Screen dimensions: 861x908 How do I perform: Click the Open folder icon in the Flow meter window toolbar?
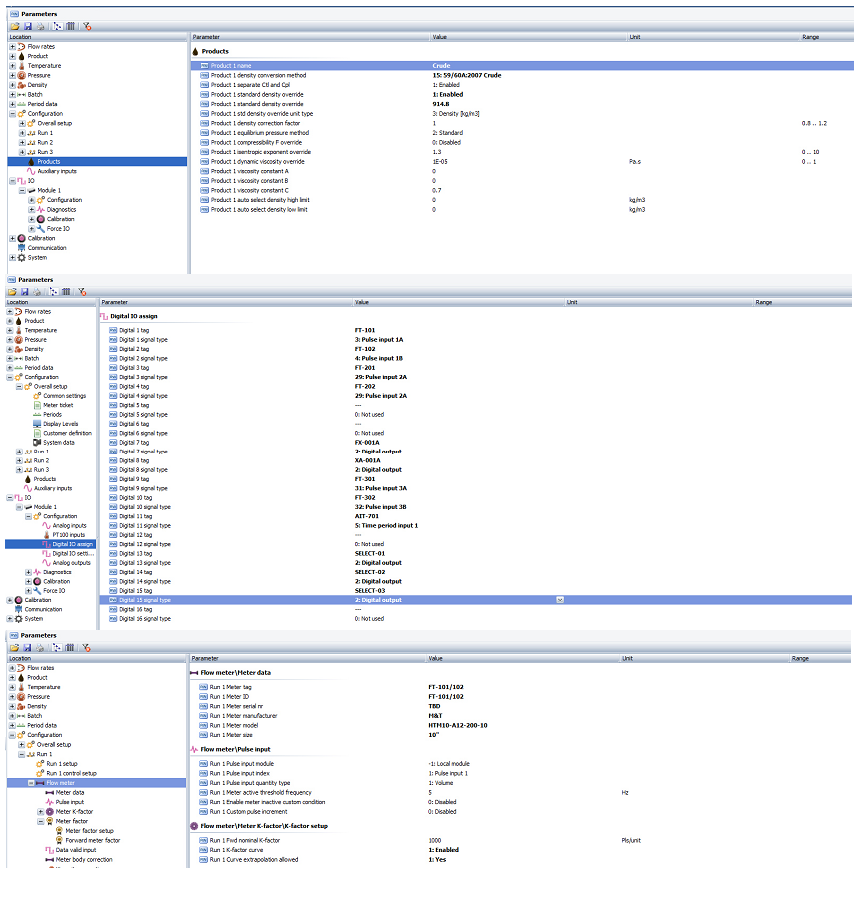point(14,648)
